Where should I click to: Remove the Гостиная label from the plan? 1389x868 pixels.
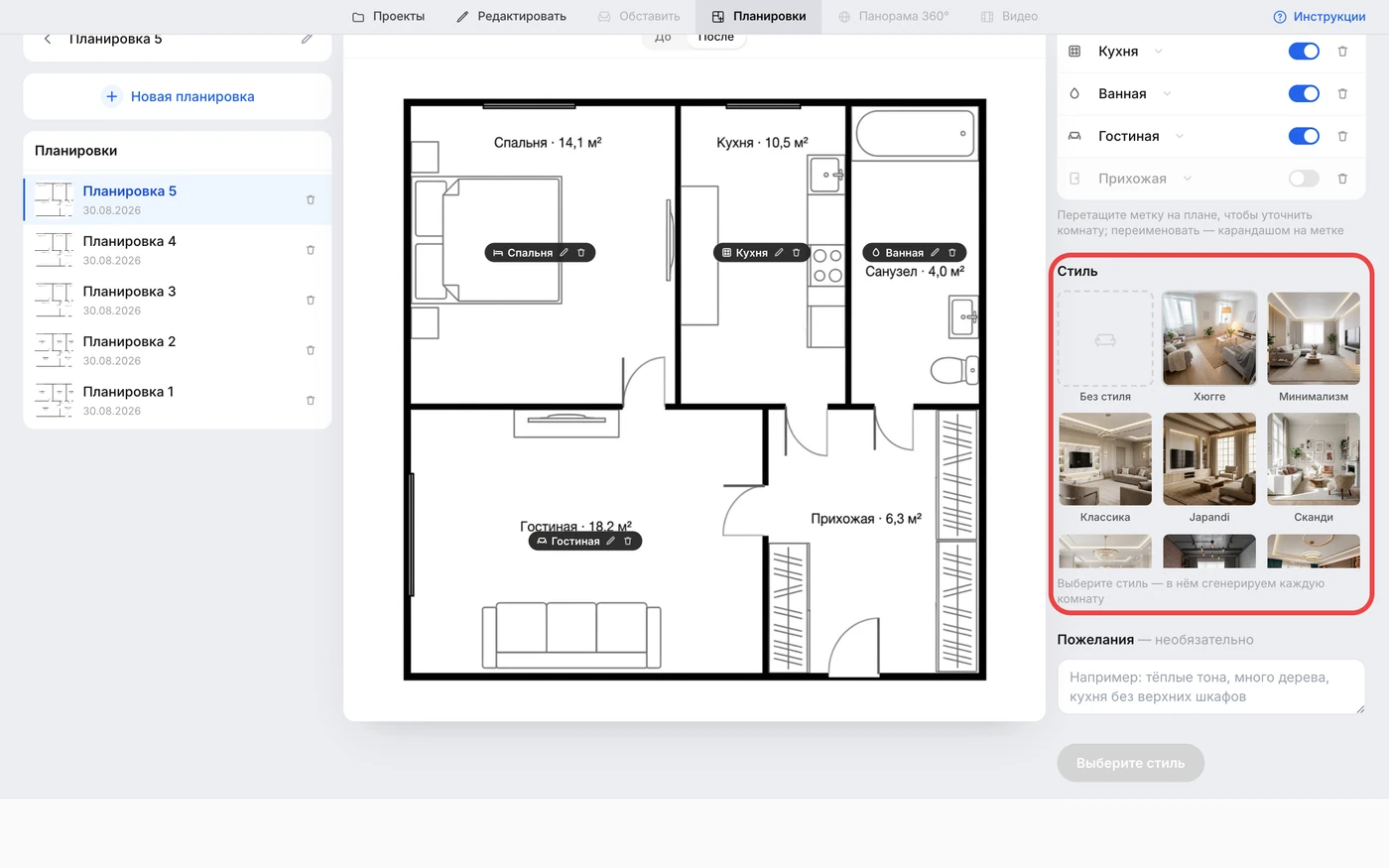[x=628, y=541]
